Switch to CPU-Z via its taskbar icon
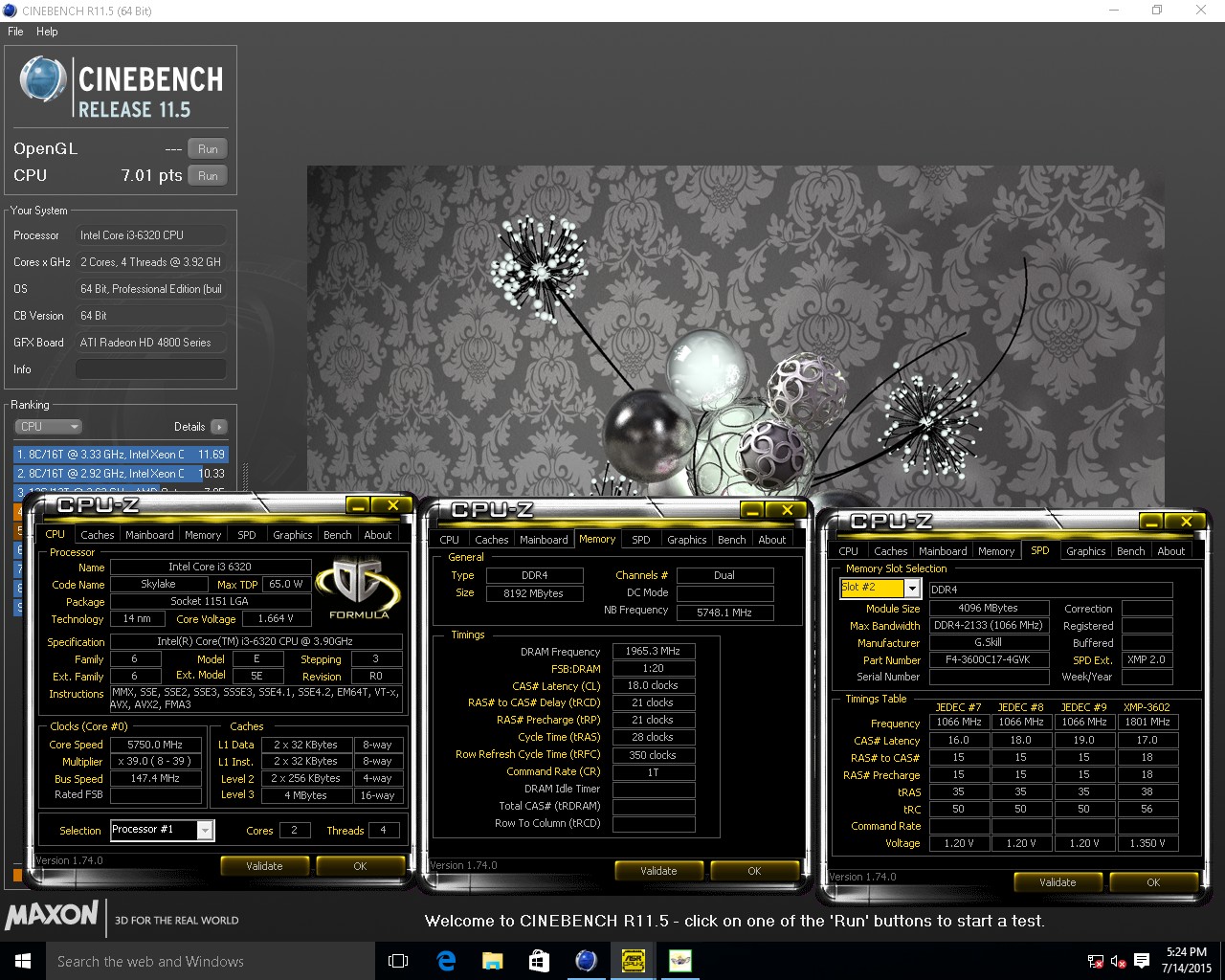 tap(634, 961)
